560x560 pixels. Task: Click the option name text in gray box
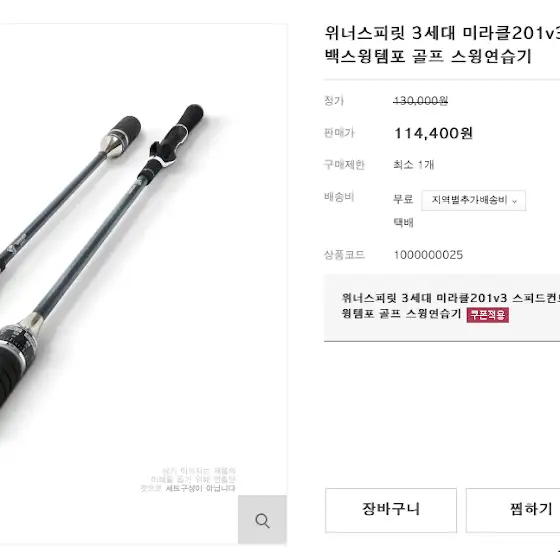pyautogui.click(x=451, y=306)
